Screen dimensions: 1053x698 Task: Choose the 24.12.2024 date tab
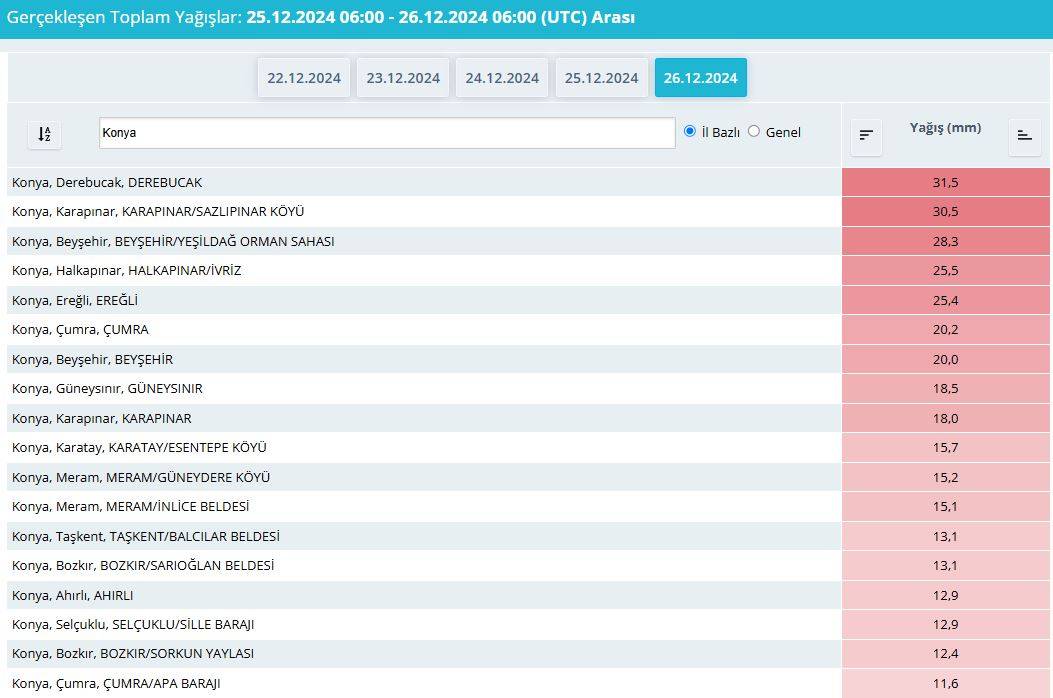pyautogui.click(x=502, y=78)
